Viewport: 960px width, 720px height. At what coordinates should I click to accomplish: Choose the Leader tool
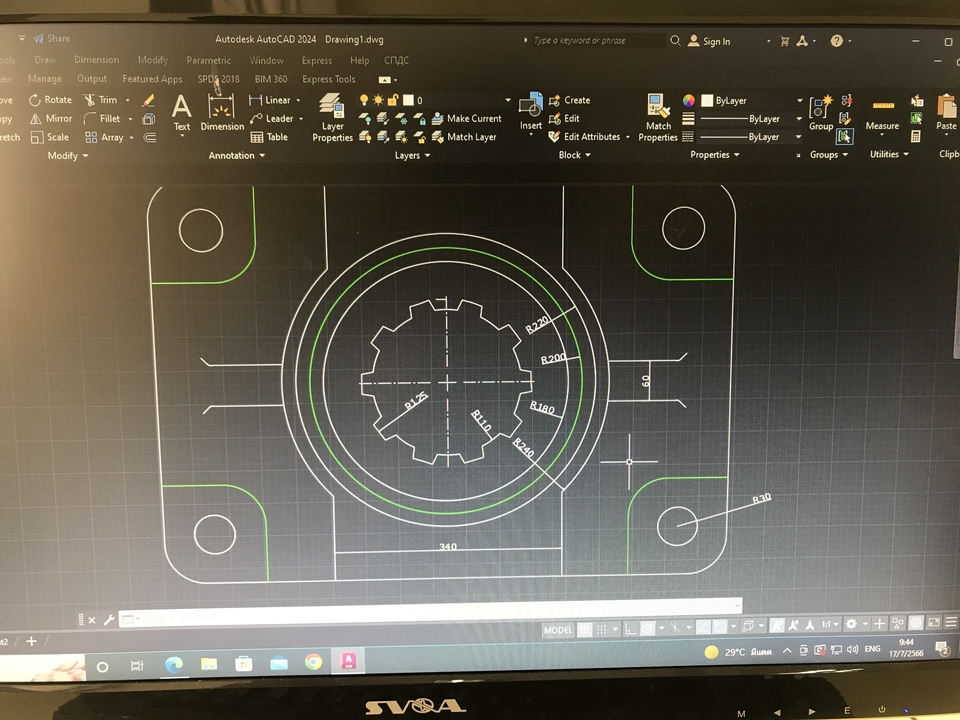272,118
